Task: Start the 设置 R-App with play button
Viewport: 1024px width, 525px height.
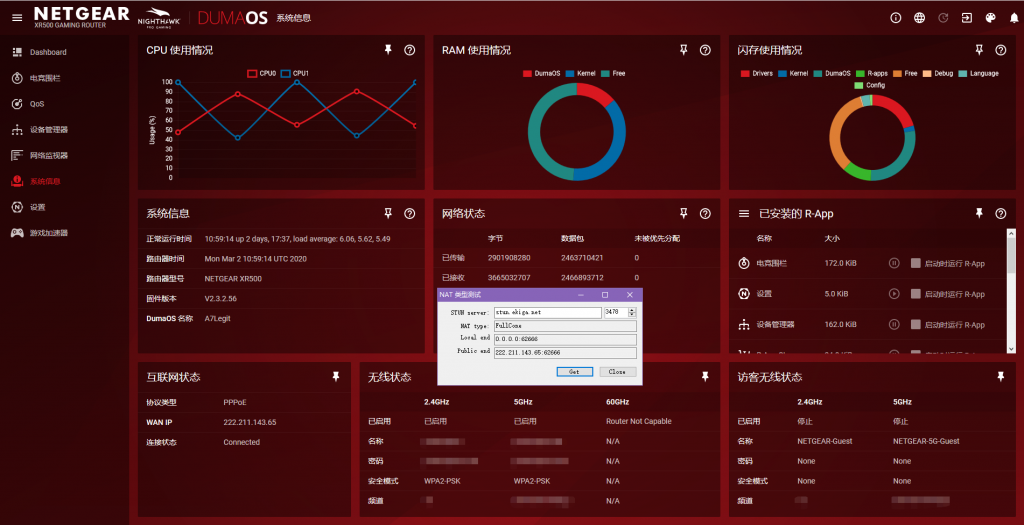Action: (x=894, y=294)
